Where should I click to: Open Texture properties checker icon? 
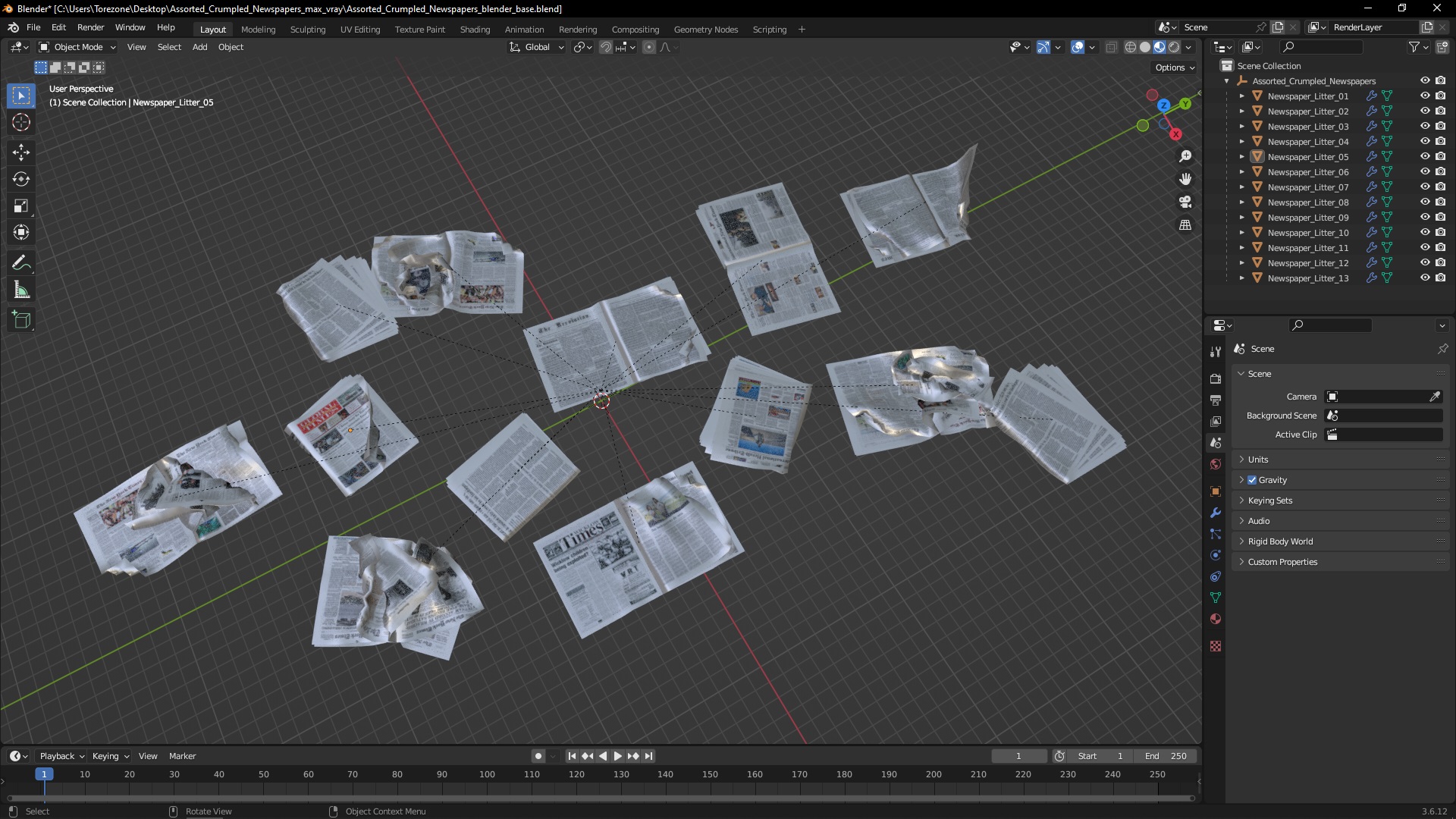(x=1216, y=646)
